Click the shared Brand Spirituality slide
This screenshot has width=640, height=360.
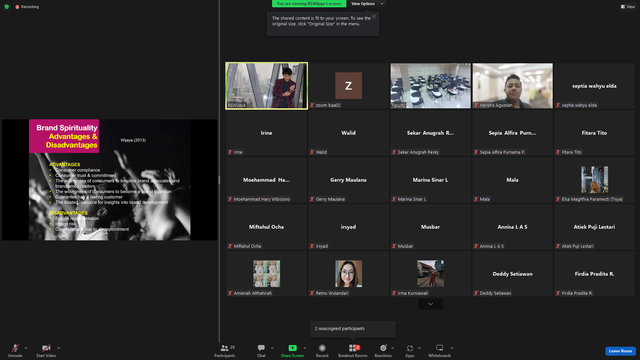click(x=109, y=180)
